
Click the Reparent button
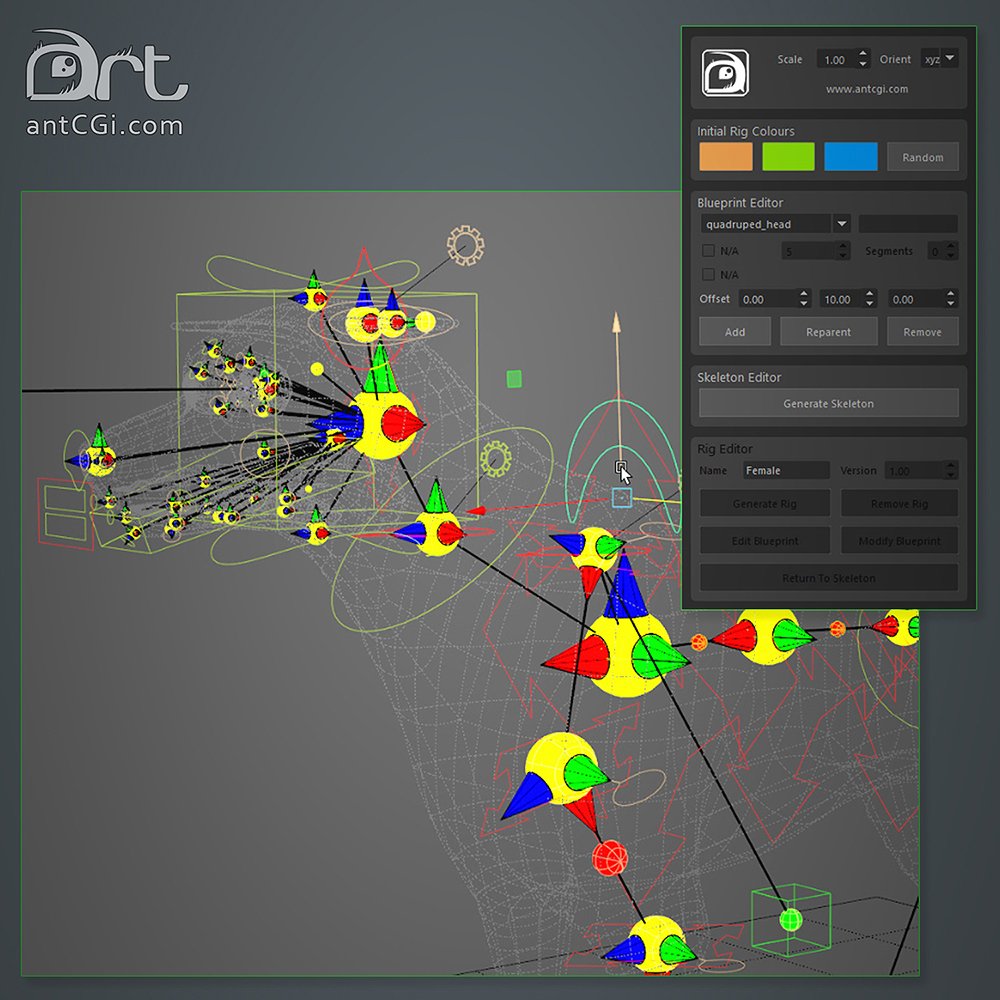pyautogui.click(x=828, y=332)
